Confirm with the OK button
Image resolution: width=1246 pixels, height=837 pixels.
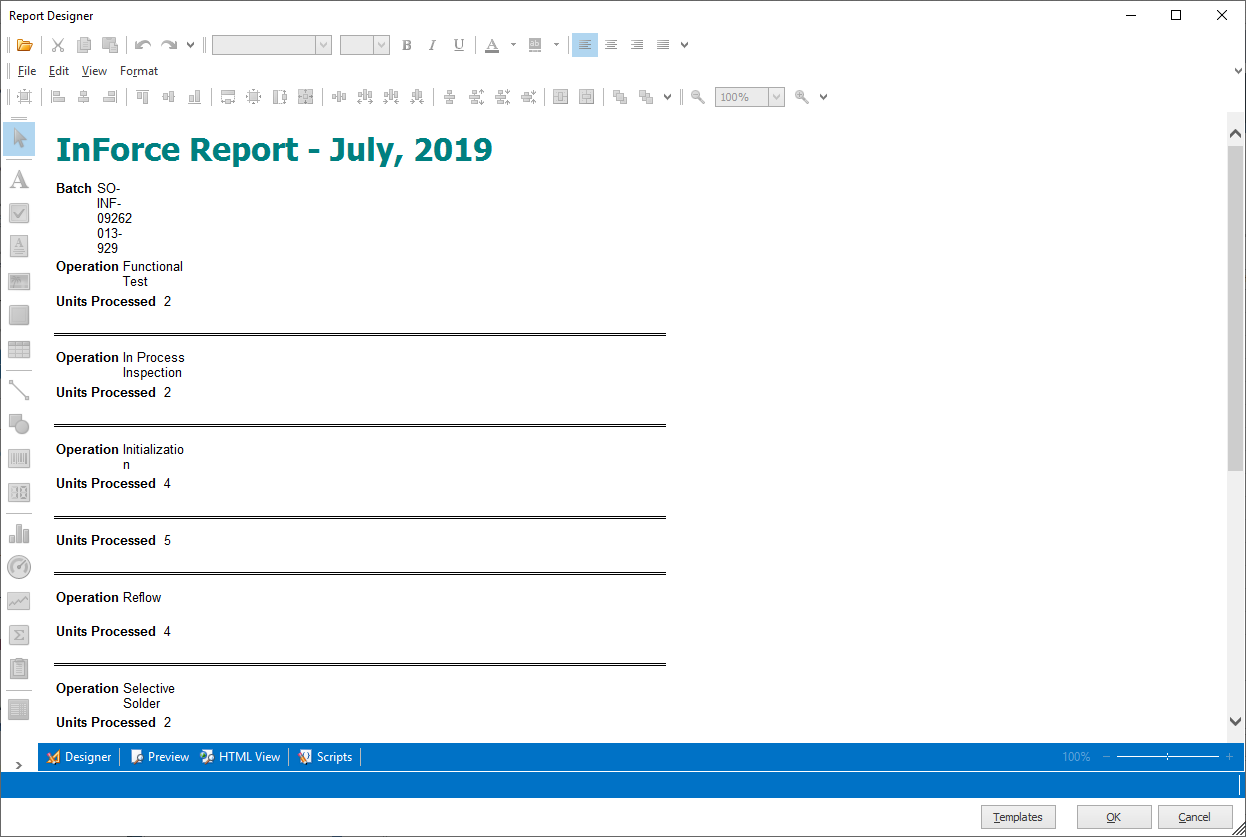click(1113, 817)
